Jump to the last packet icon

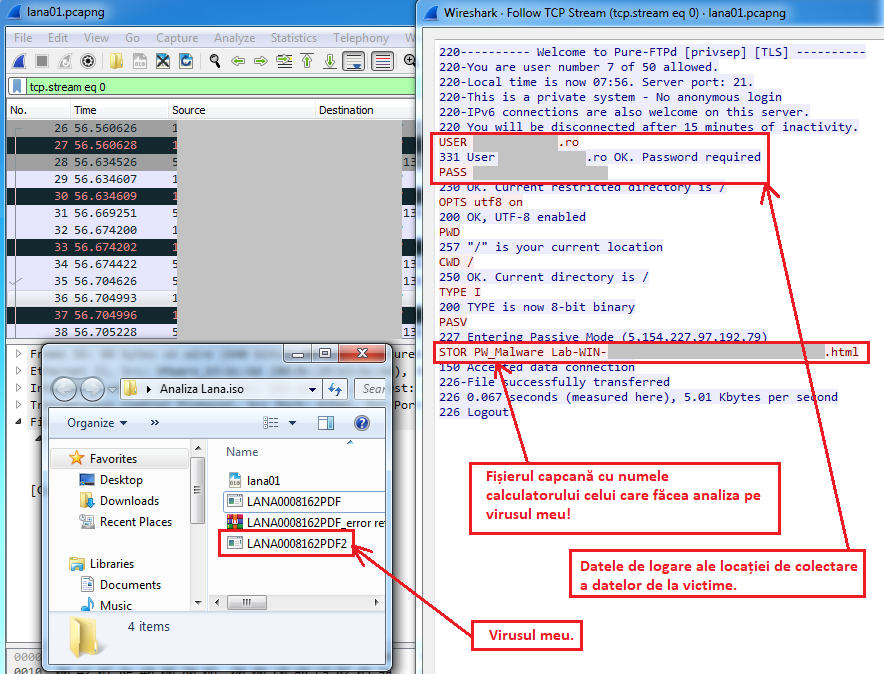(330, 61)
